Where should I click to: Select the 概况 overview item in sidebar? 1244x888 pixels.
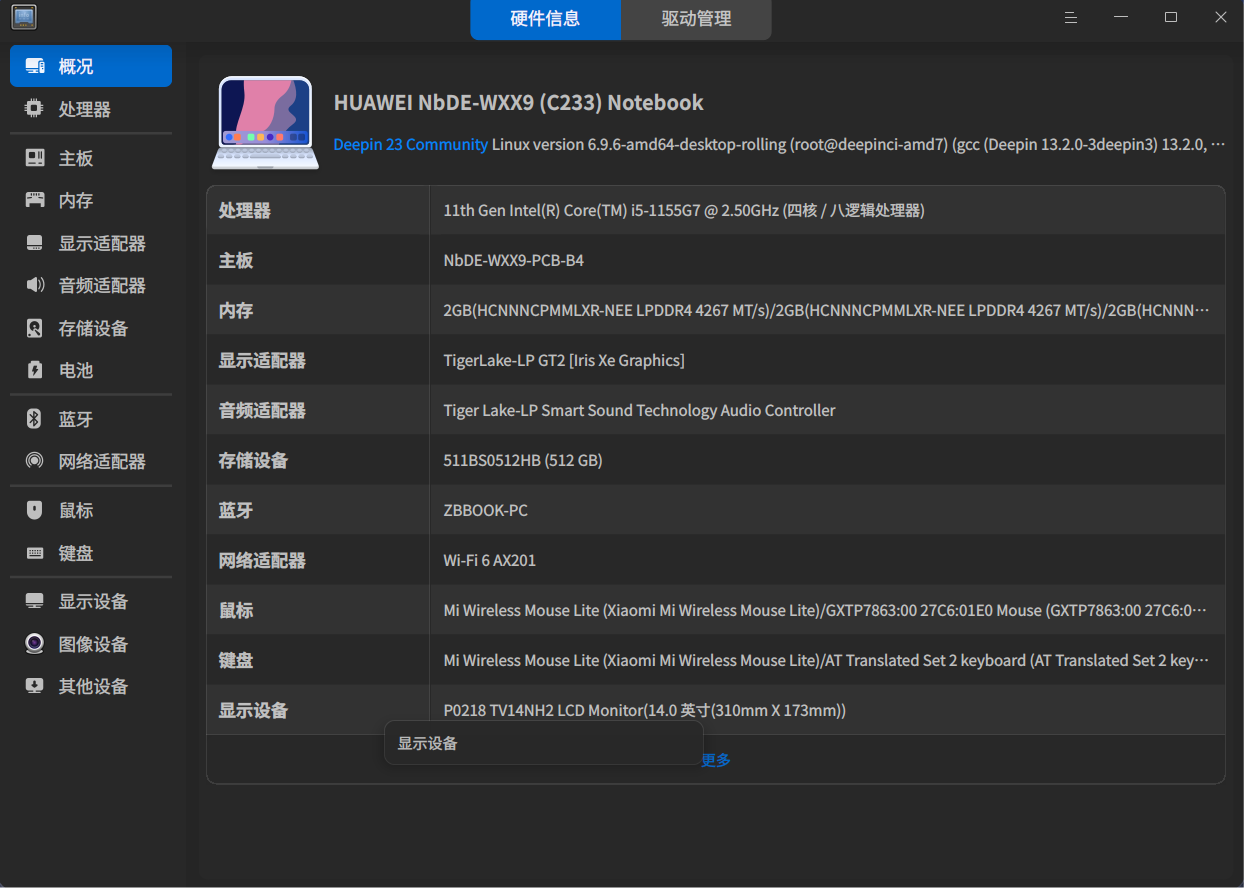(x=91, y=66)
